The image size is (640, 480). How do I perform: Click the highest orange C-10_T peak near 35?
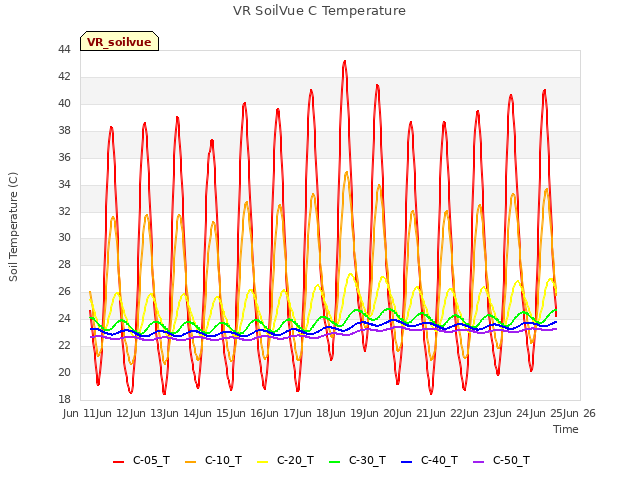click(x=347, y=172)
